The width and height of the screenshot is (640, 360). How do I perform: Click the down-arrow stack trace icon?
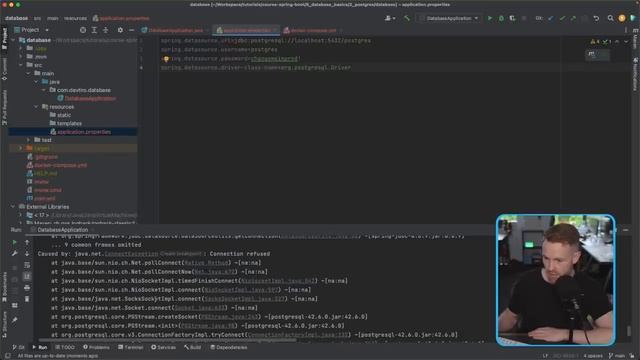point(27,253)
